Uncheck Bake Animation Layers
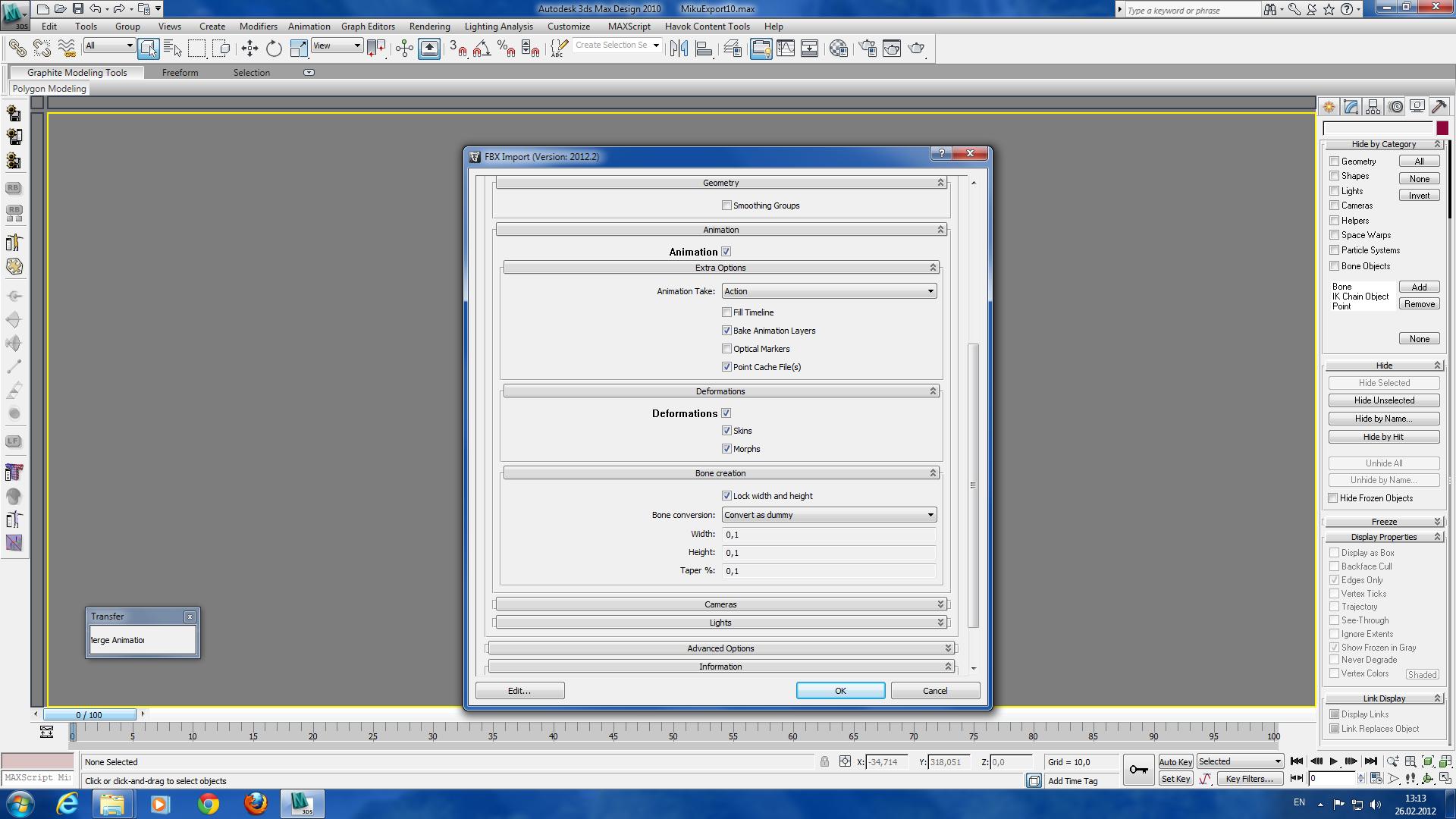 click(x=726, y=331)
